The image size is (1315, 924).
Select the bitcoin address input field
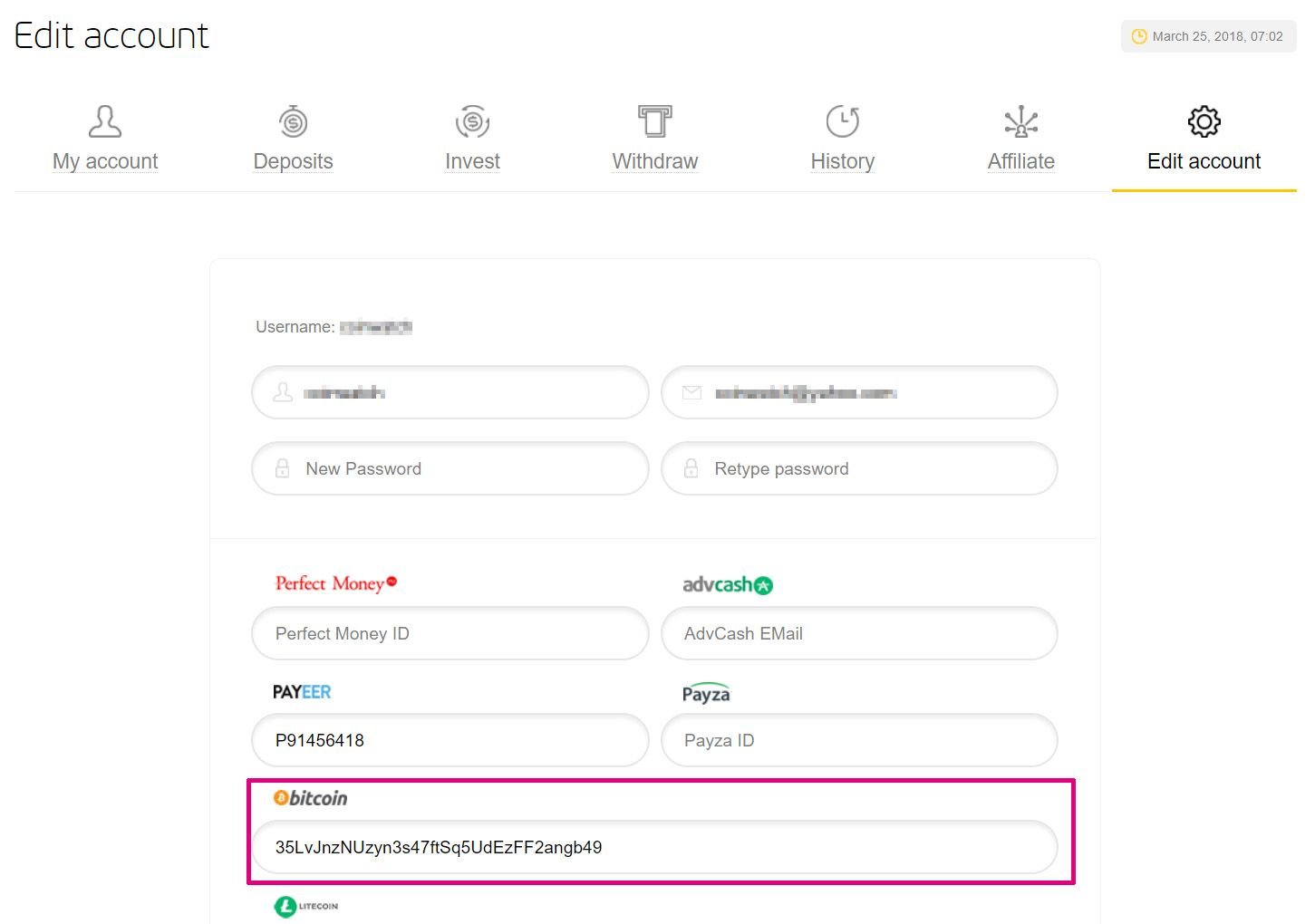(x=654, y=847)
